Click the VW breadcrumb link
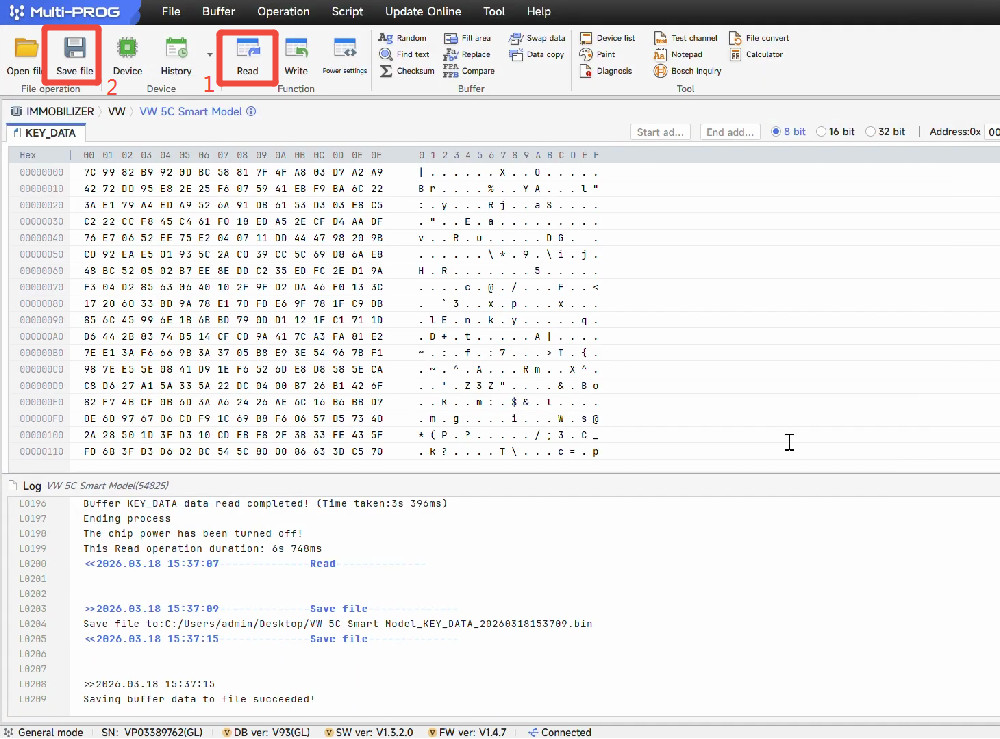Screen dimensions: 1000x739 click(x=117, y=111)
